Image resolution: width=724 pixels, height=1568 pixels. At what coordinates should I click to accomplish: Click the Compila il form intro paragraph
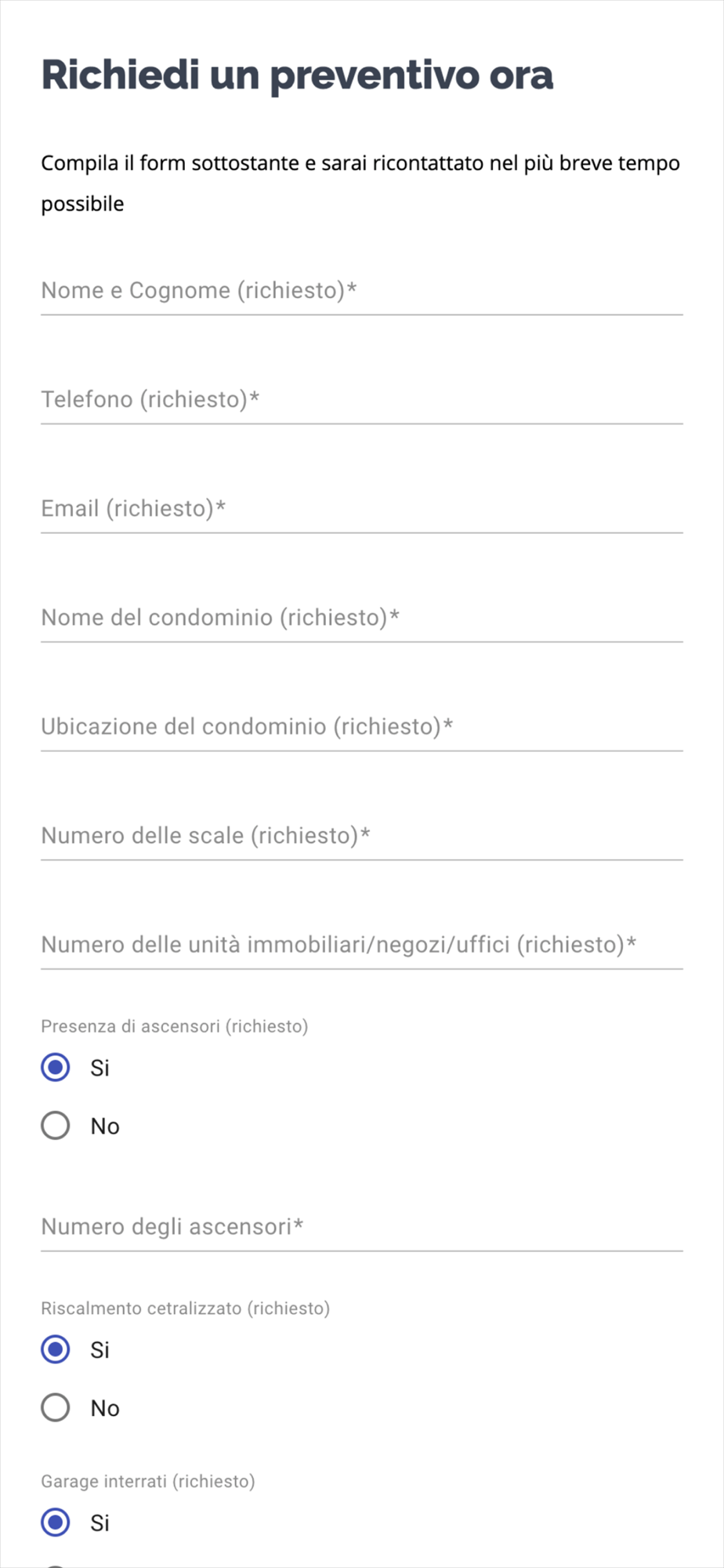[x=360, y=183]
